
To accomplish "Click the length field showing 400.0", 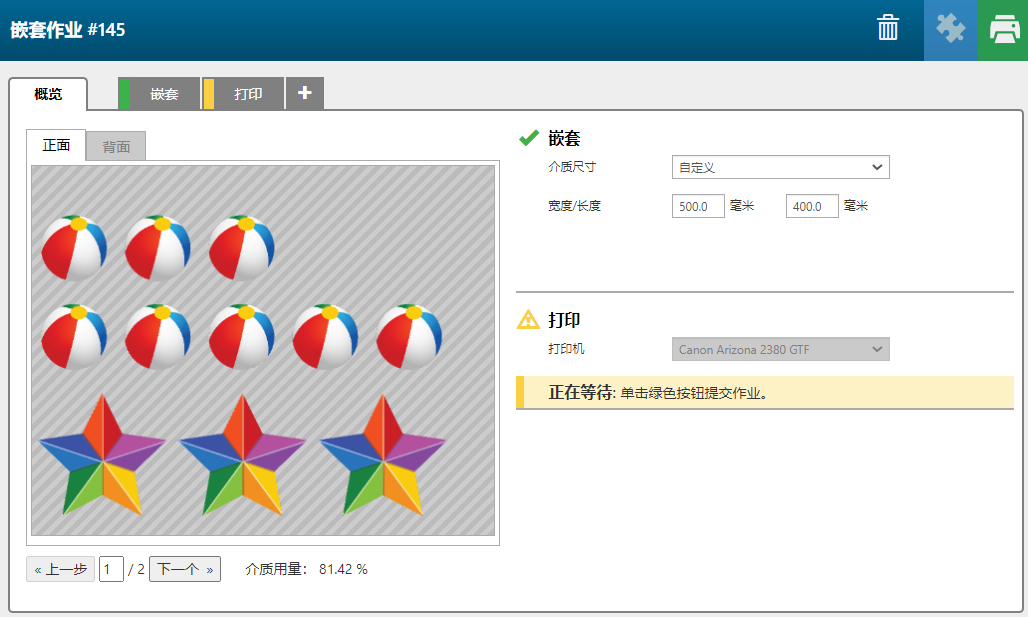I will pyautogui.click(x=812, y=206).
